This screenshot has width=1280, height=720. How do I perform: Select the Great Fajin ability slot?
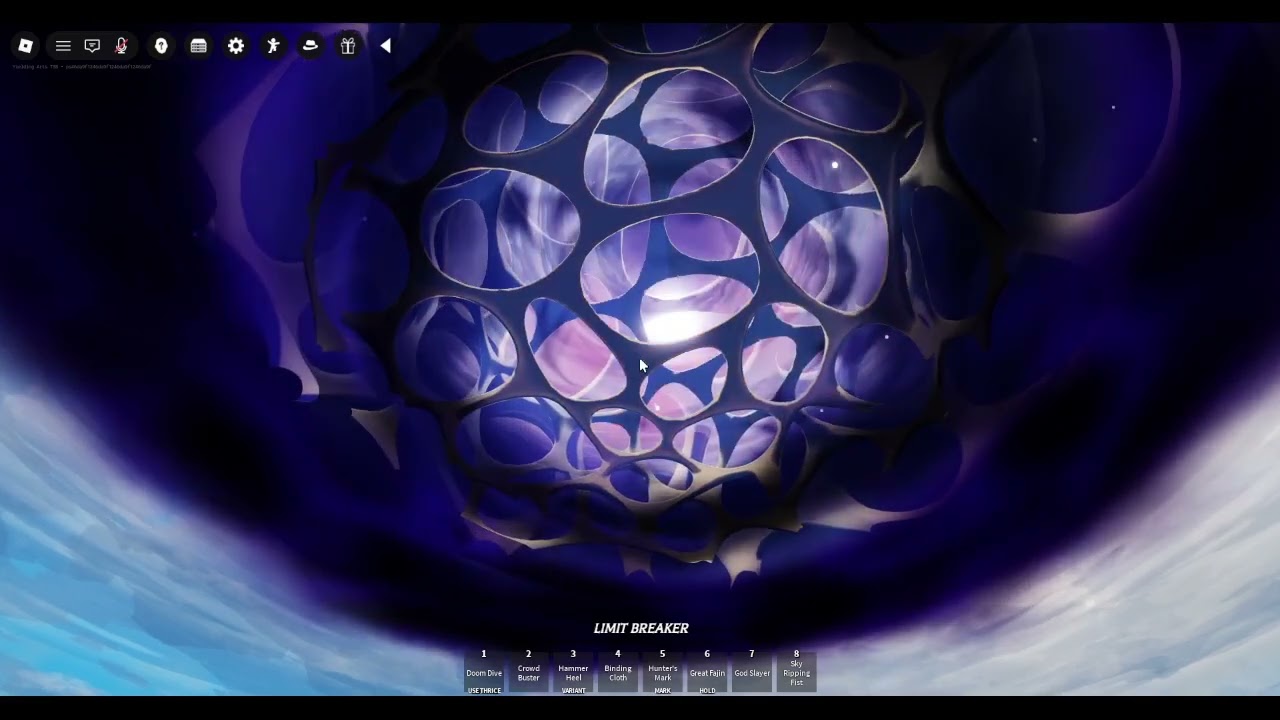pyautogui.click(x=707, y=672)
